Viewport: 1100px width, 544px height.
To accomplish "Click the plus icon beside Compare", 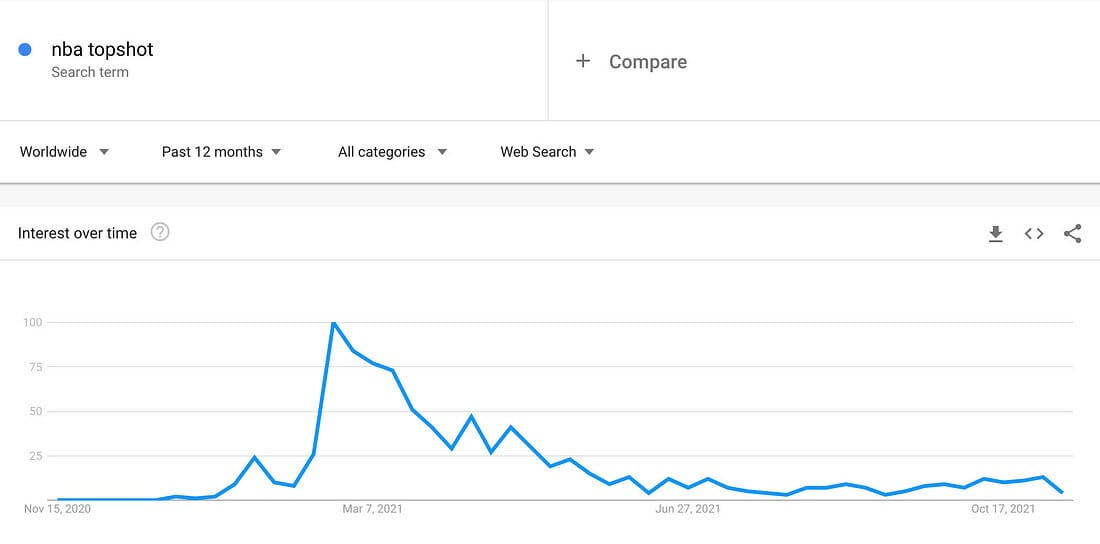I will point(582,61).
